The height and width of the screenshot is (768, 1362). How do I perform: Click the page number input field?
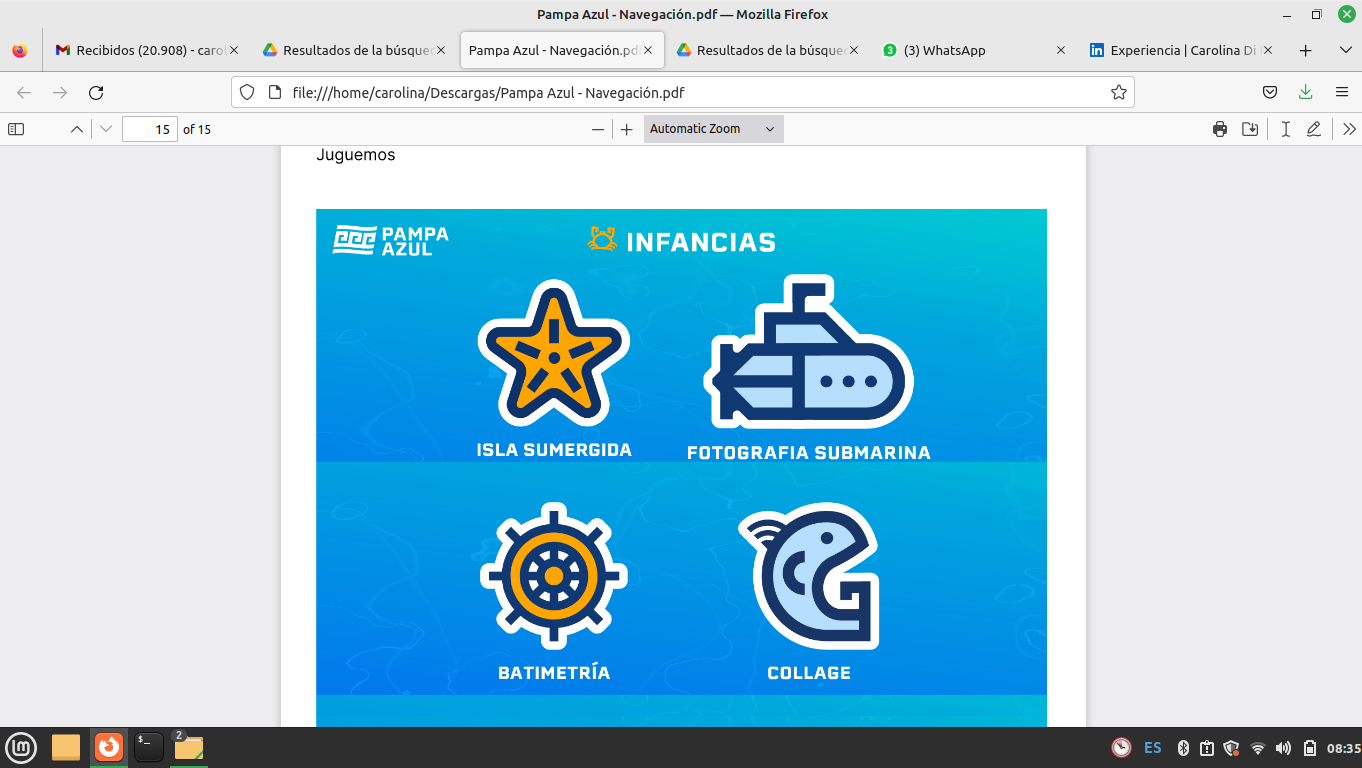pos(150,129)
